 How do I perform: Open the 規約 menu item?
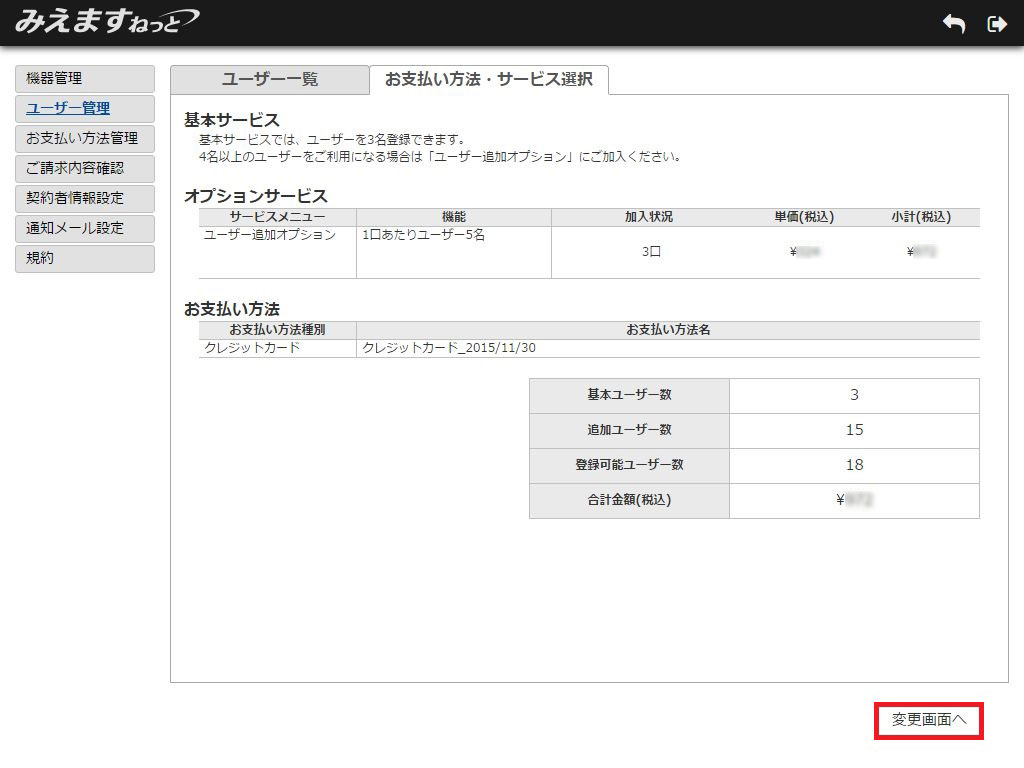click(x=85, y=259)
